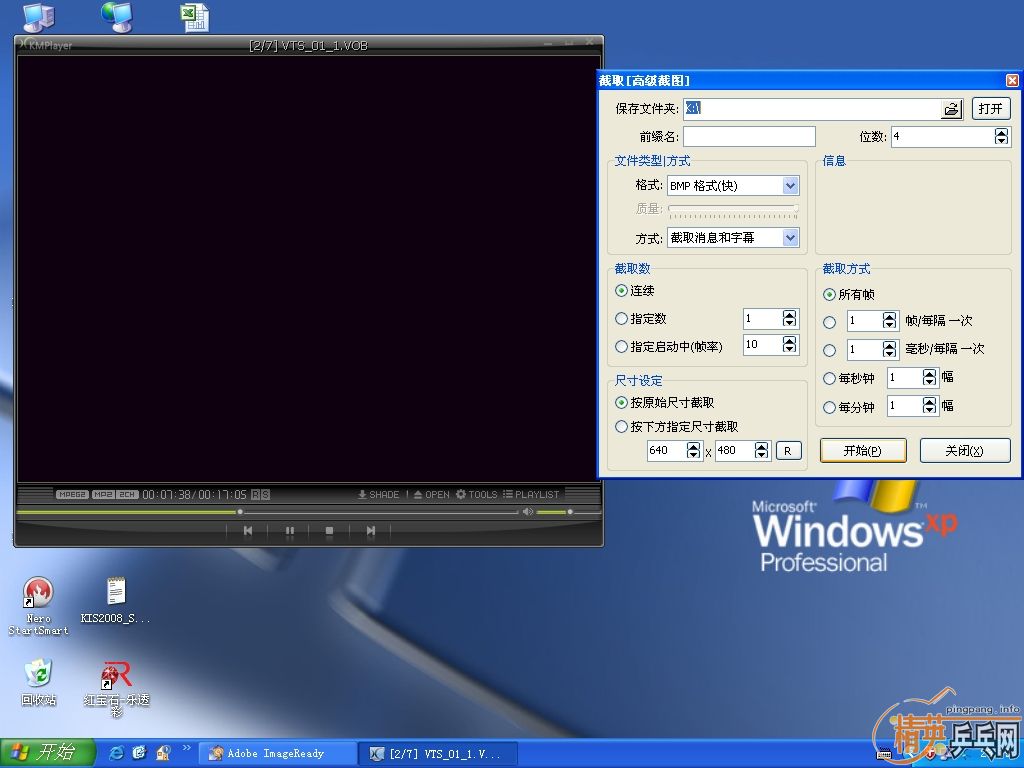
Task: Click the 关闭(X) close button
Action: pyautogui.click(x=965, y=451)
